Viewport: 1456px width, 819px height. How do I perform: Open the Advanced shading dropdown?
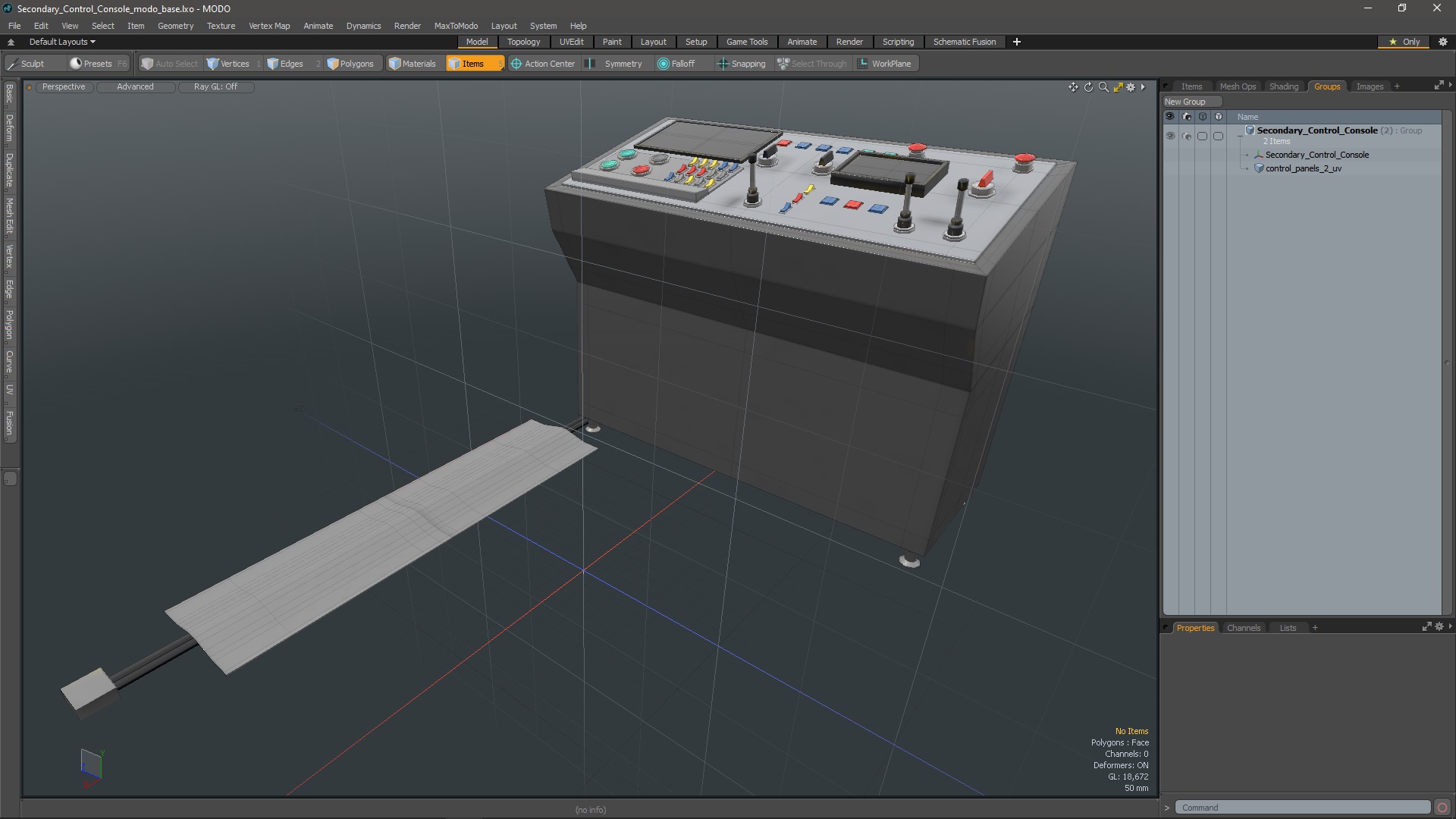pos(135,86)
